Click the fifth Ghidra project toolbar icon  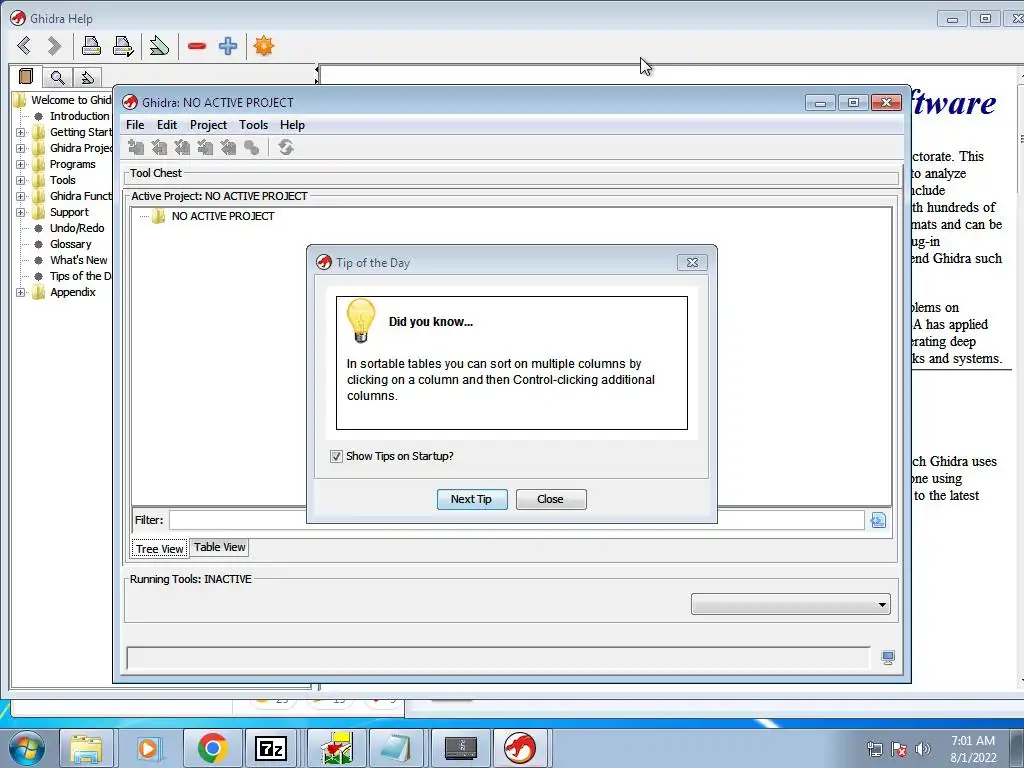pos(228,148)
